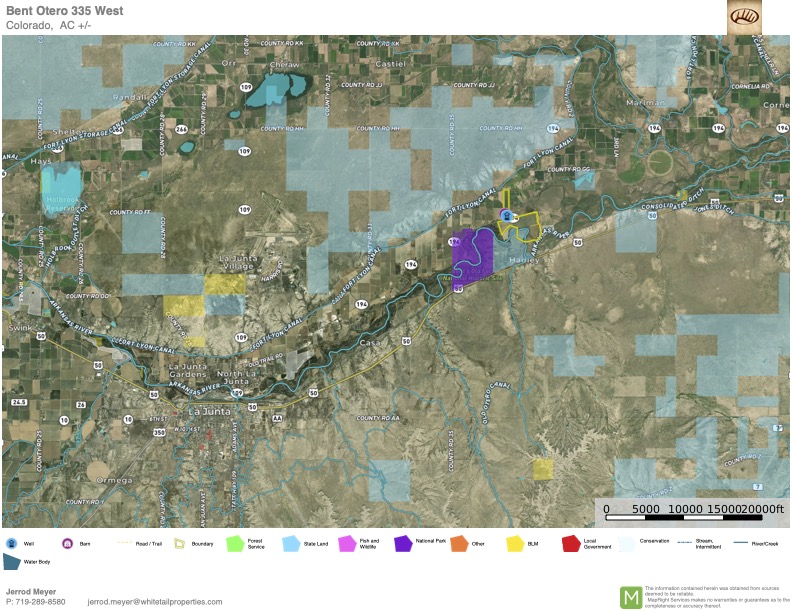The width and height of the screenshot is (792, 612).
Task: Click the La Junta city label
Action: [209, 412]
